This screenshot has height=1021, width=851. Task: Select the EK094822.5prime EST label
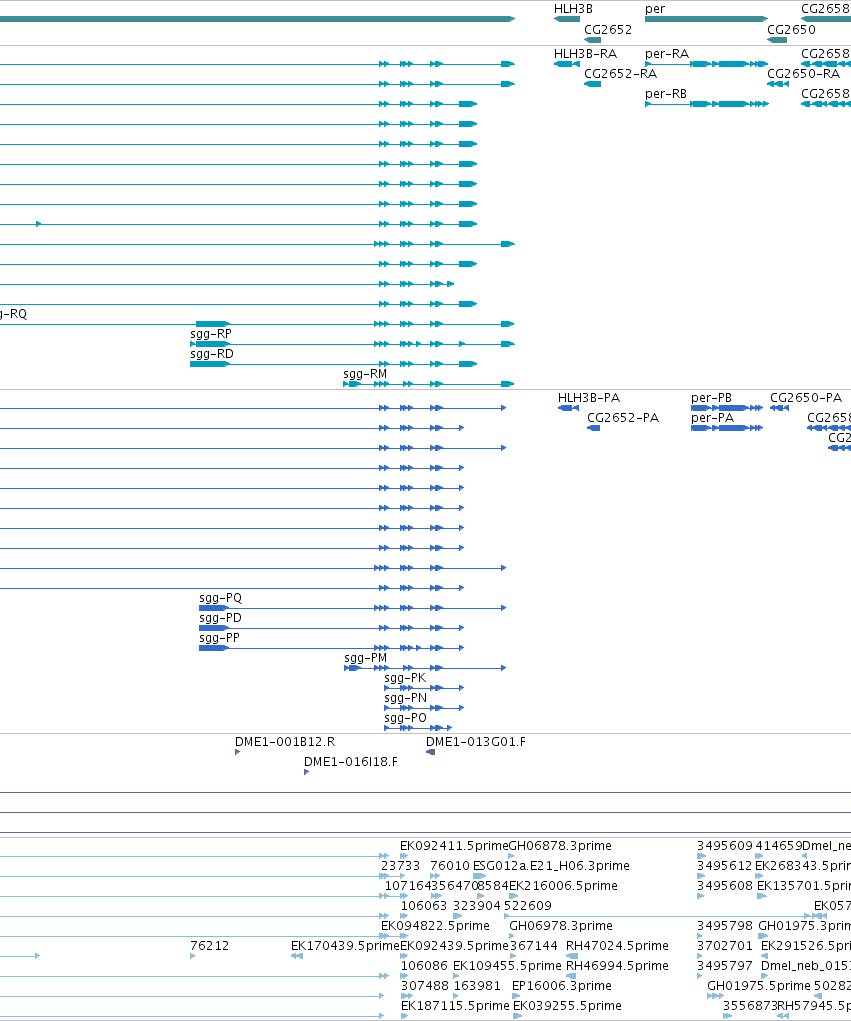(x=435, y=926)
